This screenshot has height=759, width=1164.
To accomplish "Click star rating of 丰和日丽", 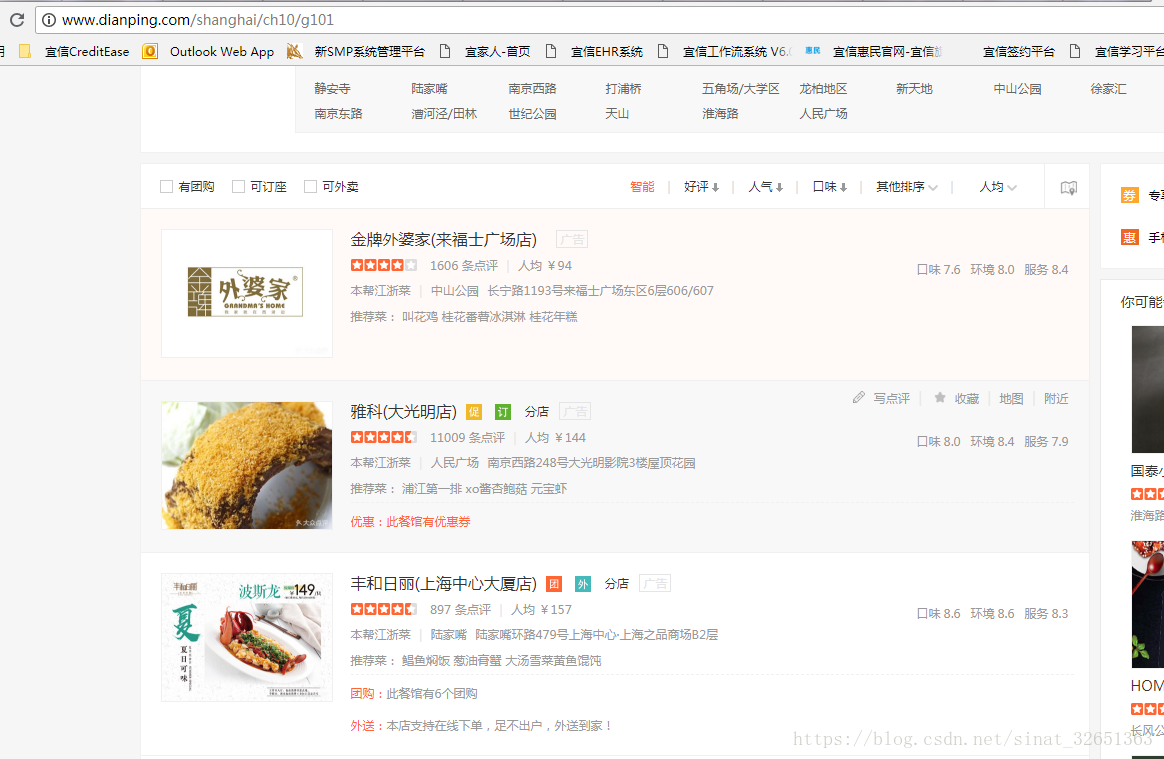I will pyautogui.click(x=384, y=609).
